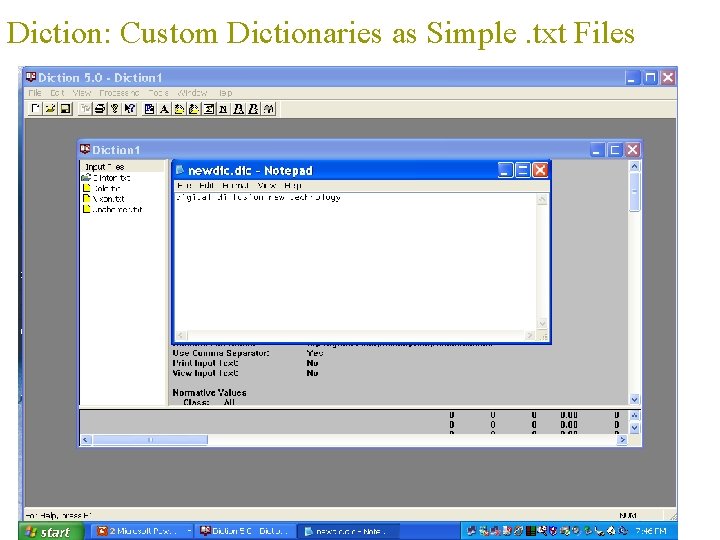Open the Window menu in Diction 5.0

click(x=192, y=93)
